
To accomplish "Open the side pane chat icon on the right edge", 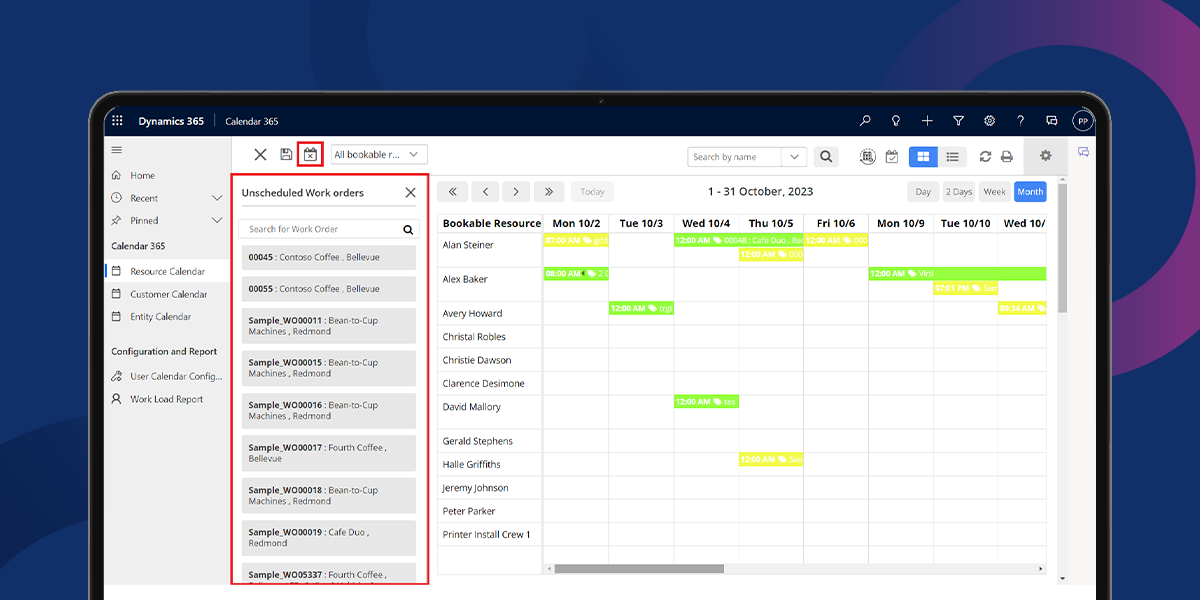I will 1083,152.
